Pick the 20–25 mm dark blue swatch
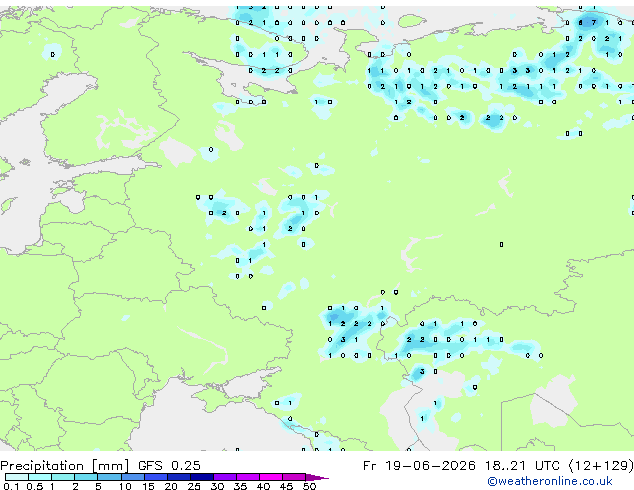 [x=178, y=477]
